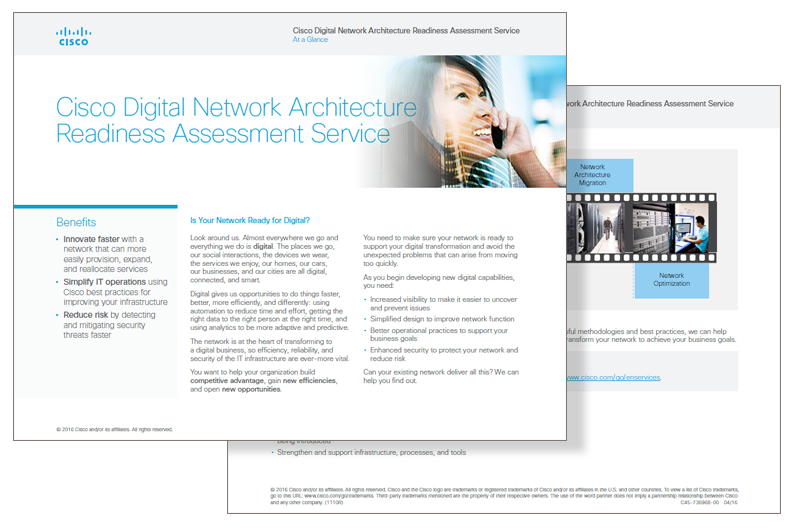Click 'Better operational practices' bullet point

point(437,335)
